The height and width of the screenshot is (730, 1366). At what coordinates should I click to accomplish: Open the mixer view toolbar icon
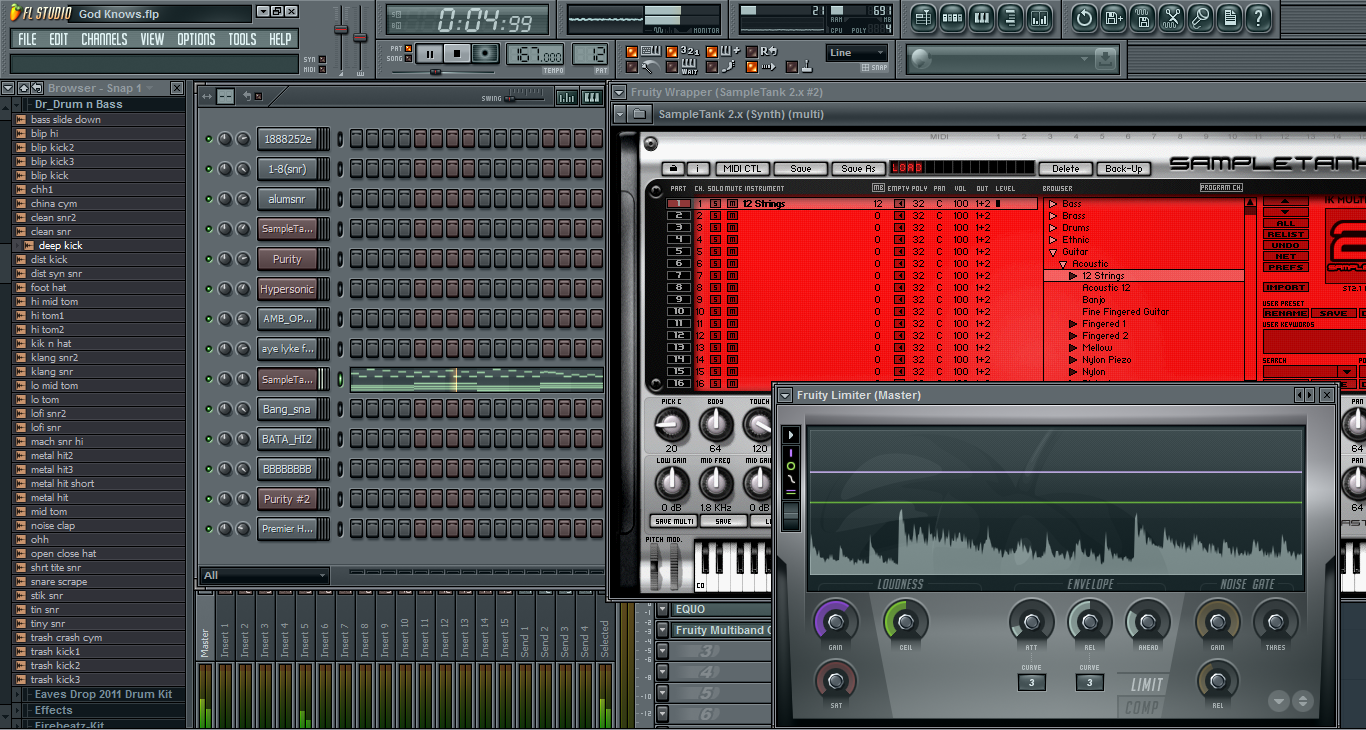coord(1039,17)
